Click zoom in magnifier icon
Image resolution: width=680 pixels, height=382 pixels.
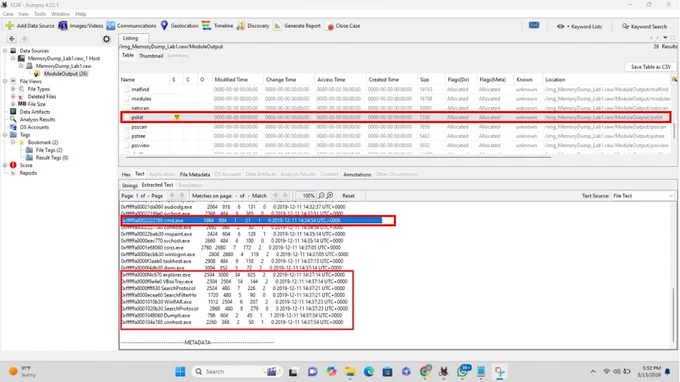pyautogui.click(x=330, y=196)
